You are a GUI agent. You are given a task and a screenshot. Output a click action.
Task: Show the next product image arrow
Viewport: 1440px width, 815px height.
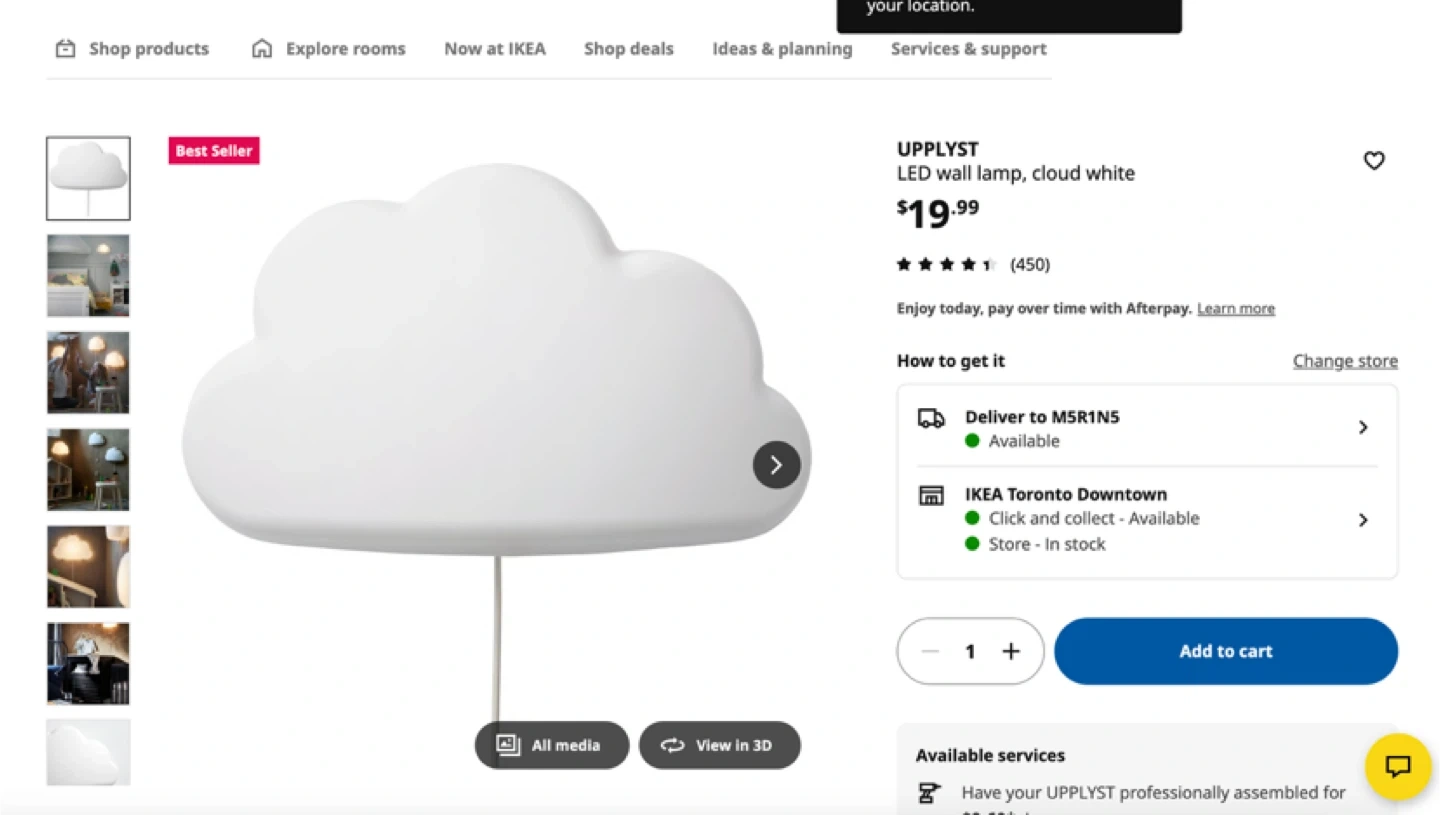pyautogui.click(x=776, y=465)
